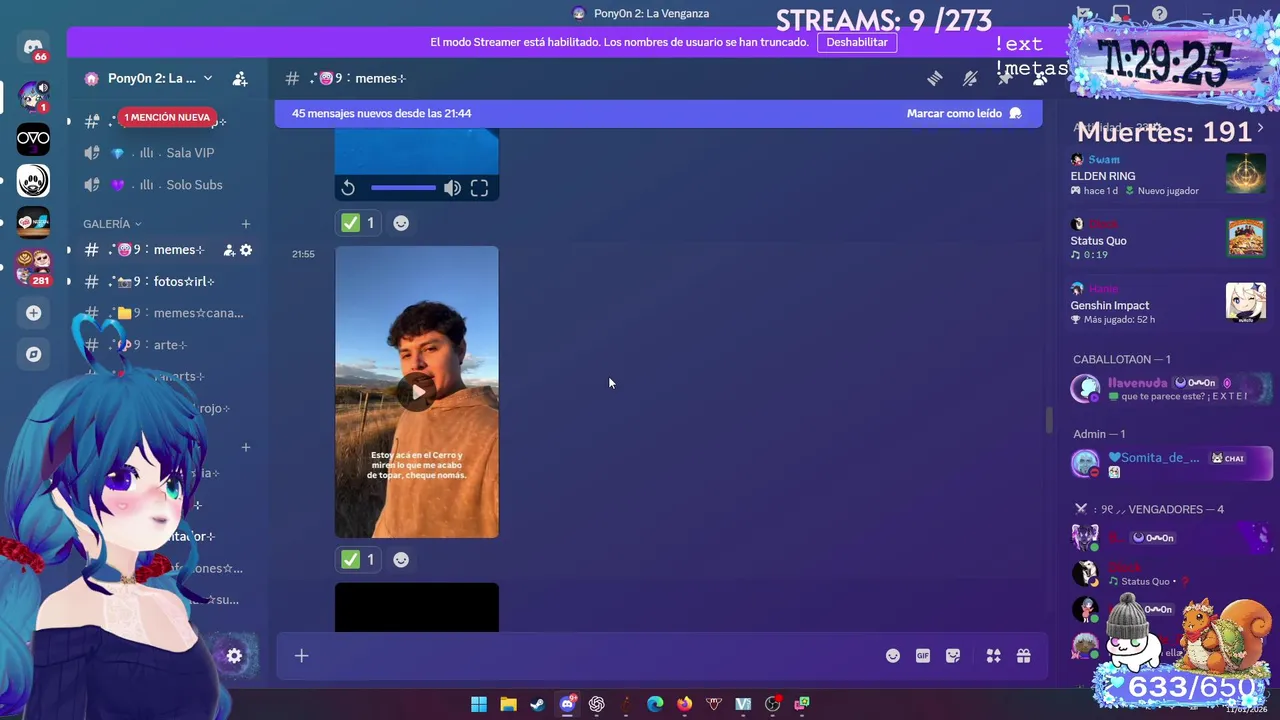Click the add a server plus icon

pos(33,313)
